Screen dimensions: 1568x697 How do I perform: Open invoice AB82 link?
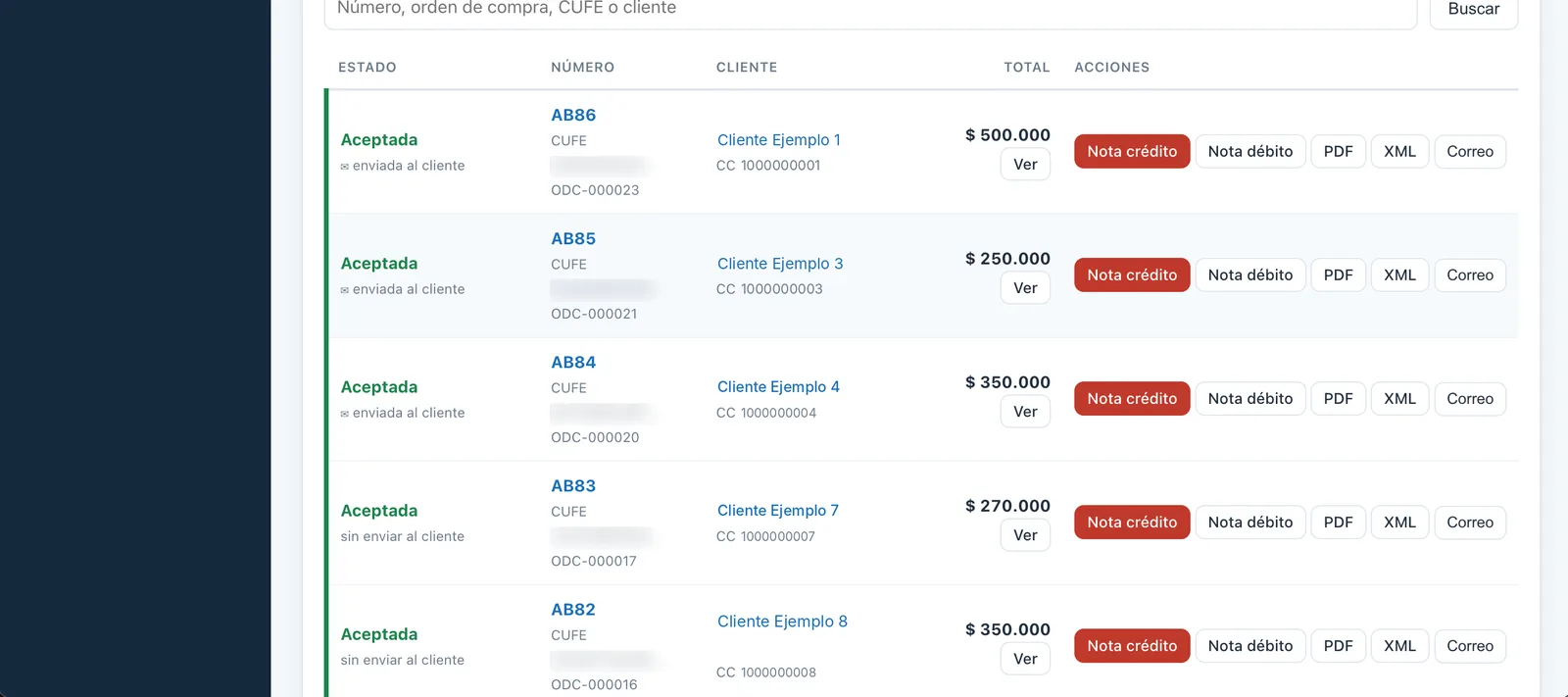pyautogui.click(x=573, y=609)
